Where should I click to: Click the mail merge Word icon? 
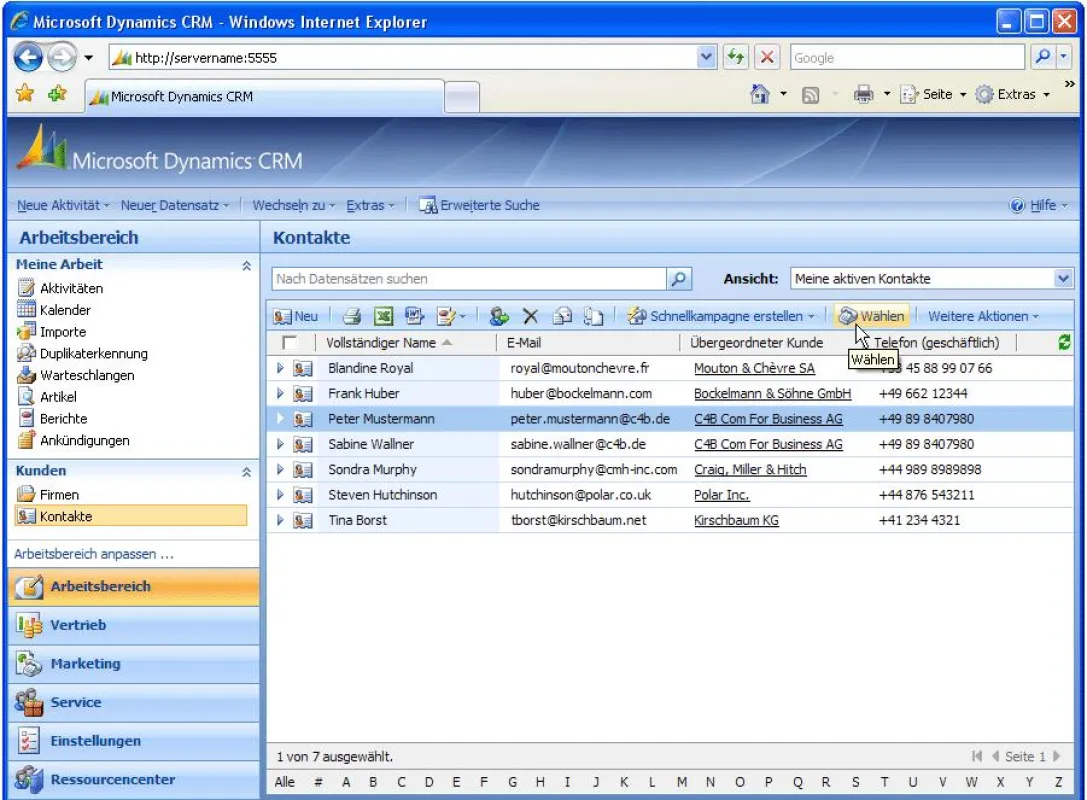click(x=415, y=317)
